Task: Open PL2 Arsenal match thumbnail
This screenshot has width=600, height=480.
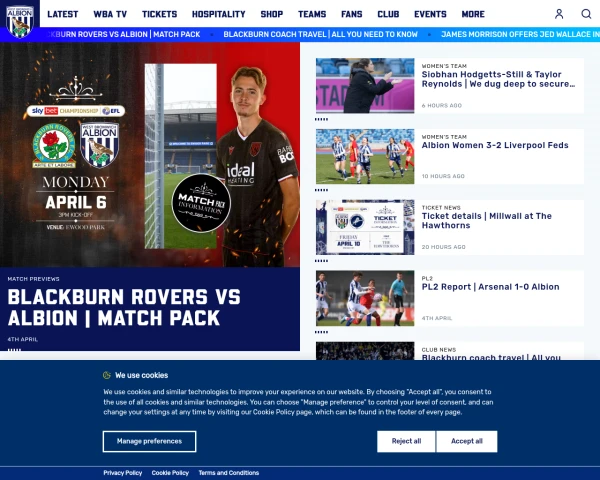Action: [x=365, y=298]
